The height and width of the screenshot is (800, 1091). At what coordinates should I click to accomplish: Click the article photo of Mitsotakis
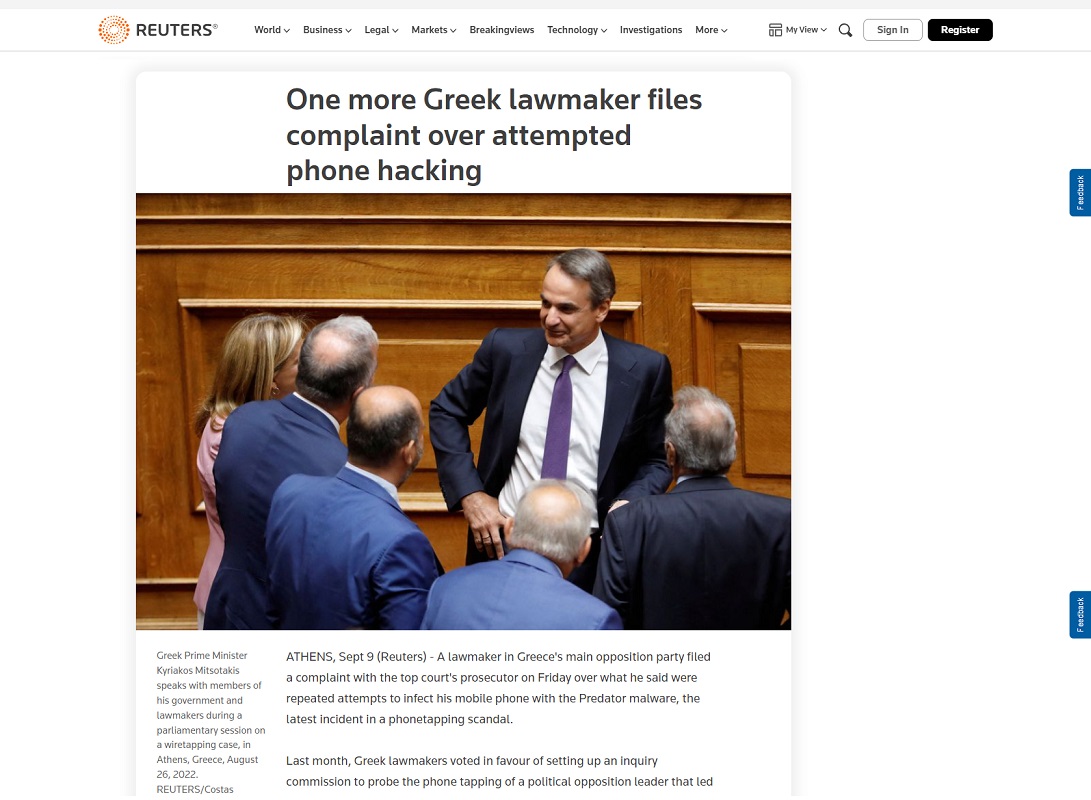click(463, 412)
